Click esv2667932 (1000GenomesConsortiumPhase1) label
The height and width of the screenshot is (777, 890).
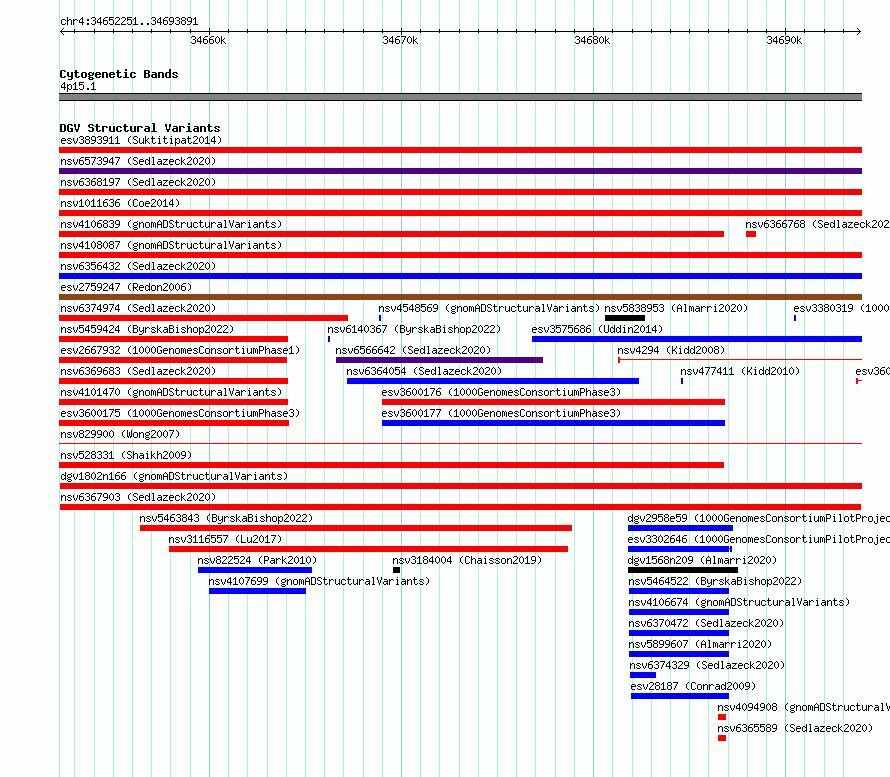pos(180,350)
